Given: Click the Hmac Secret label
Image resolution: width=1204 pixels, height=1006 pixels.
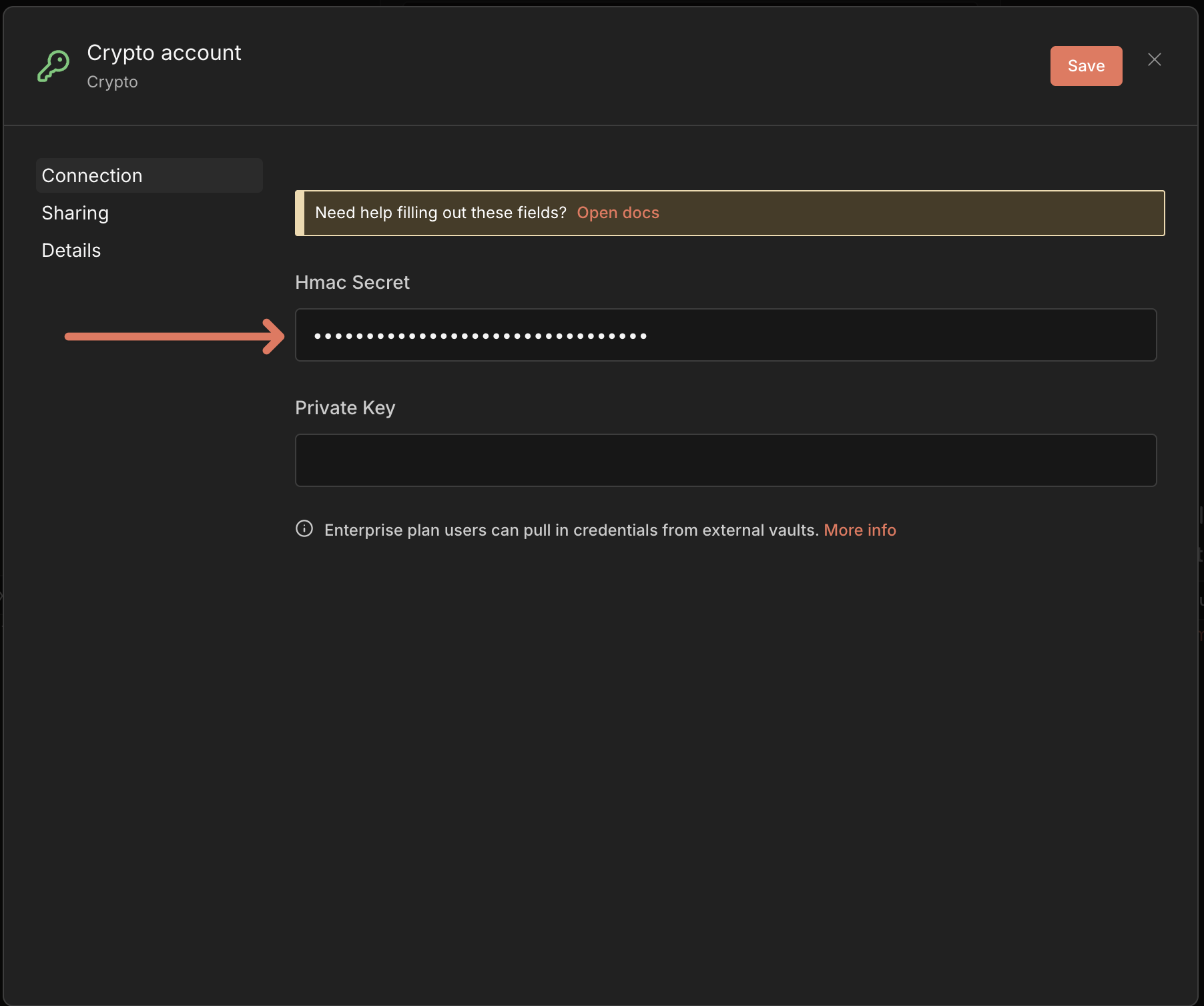Looking at the screenshot, I should (x=352, y=282).
